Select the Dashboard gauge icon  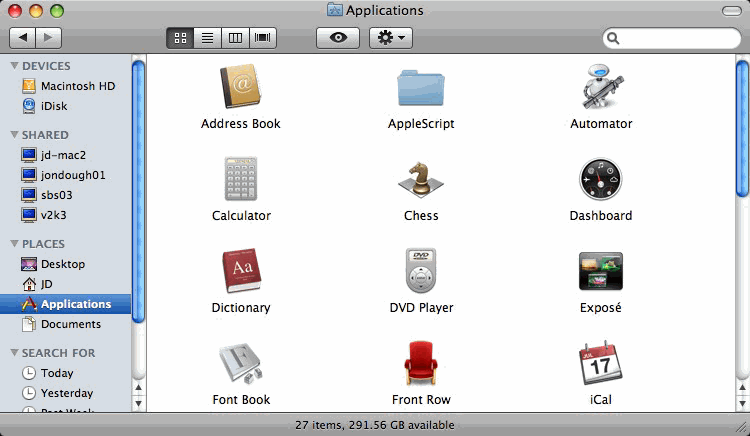[x=601, y=179]
